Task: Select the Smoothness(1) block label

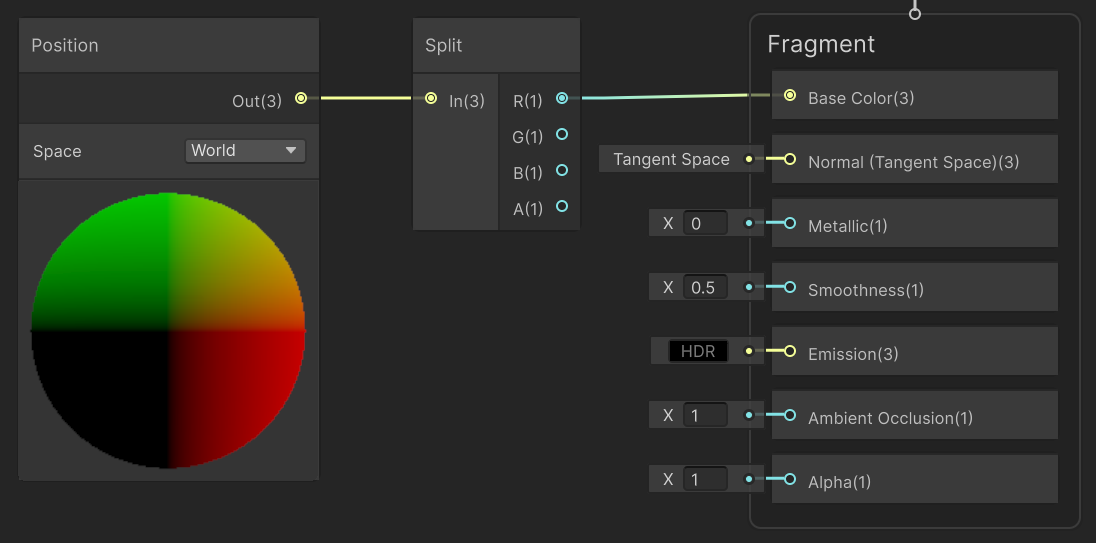Action: click(866, 290)
